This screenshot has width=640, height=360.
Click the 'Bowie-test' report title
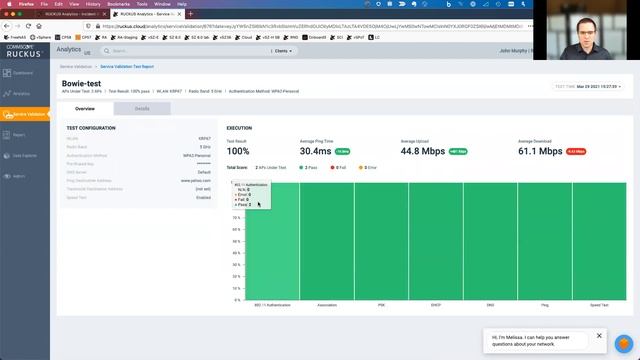click(x=81, y=83)
